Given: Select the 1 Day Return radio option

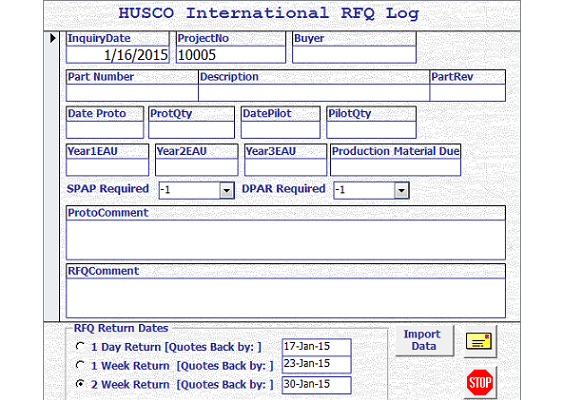Looking at the screenshot, I should 80,346.
